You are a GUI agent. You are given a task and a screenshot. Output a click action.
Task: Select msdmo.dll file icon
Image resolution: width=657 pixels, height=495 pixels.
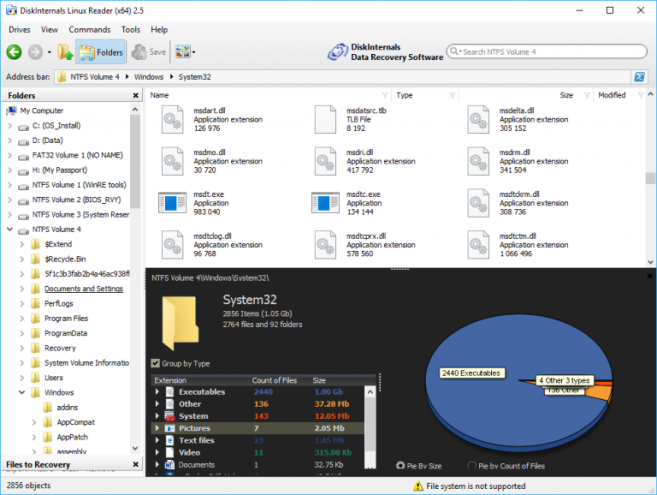pyautogui.click(x=172, y=161)
